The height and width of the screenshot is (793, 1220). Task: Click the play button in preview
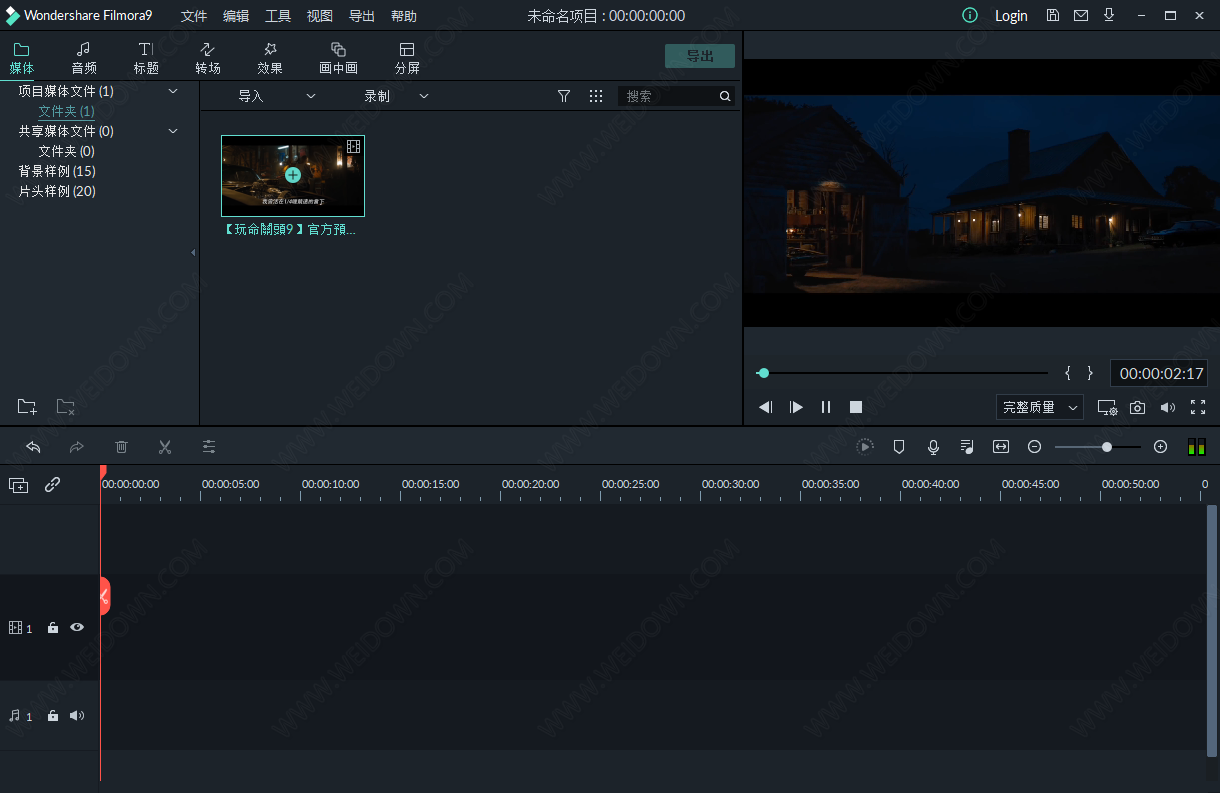pyautogui.click(x=796, y=407)
